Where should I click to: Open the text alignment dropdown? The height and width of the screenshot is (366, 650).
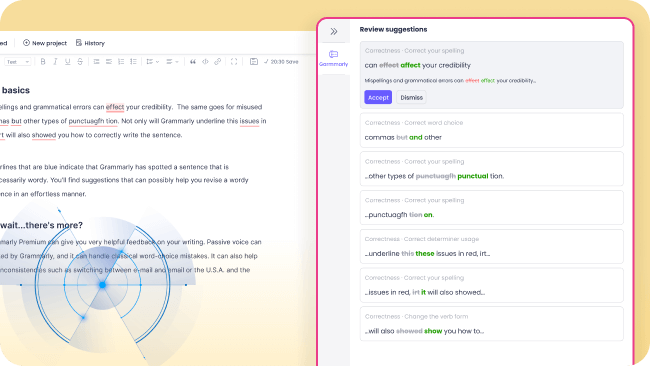(172, 62)
